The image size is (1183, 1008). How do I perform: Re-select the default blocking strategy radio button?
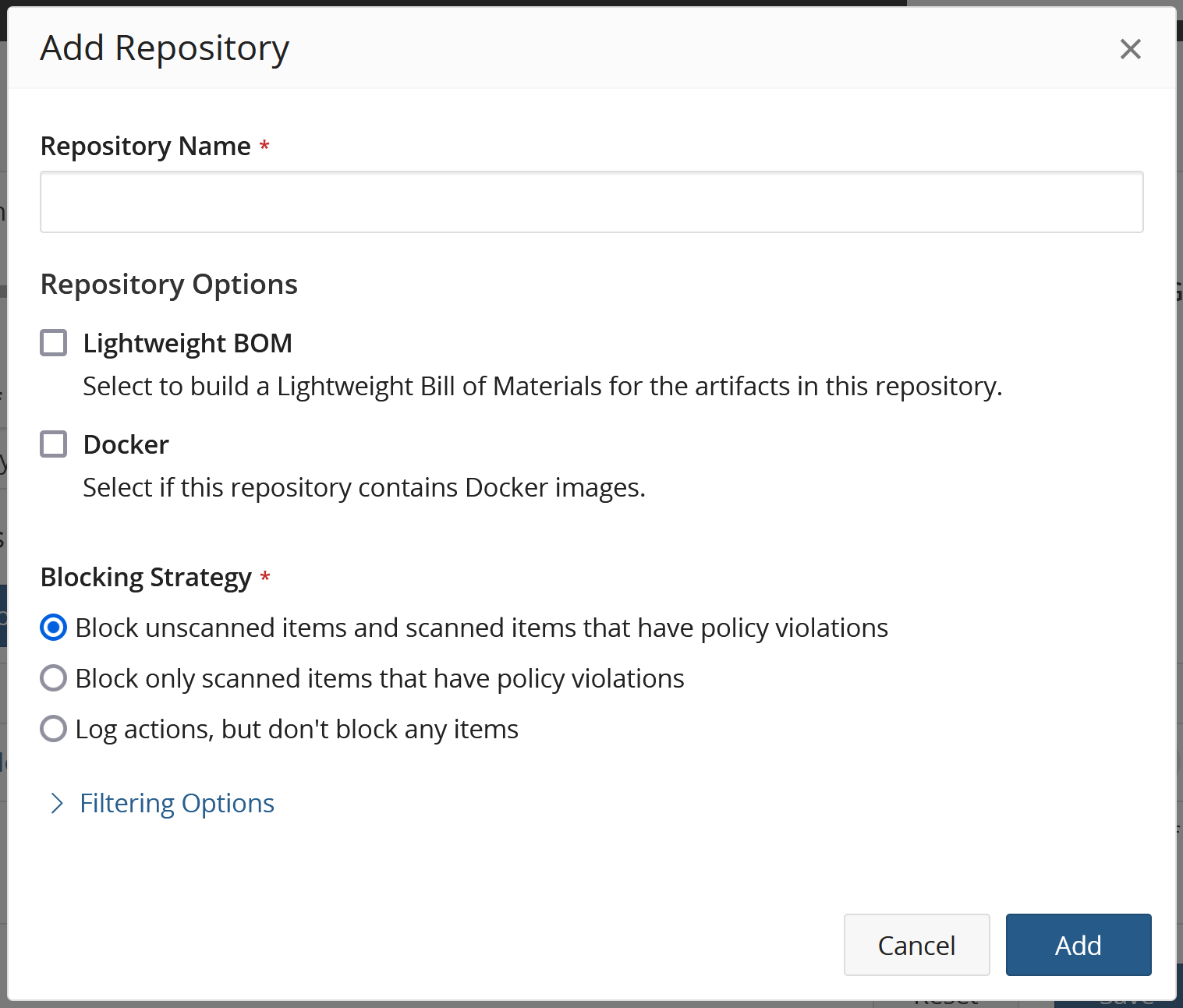[53, 627]
